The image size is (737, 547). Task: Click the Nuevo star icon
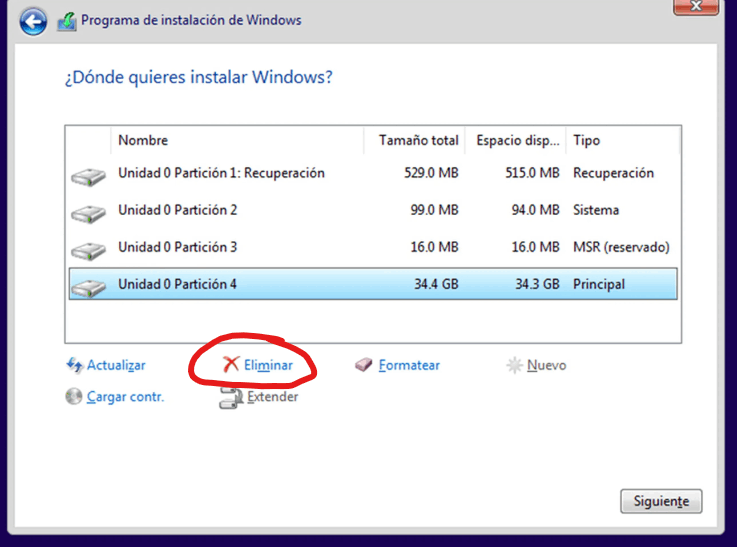click(514, 365)
